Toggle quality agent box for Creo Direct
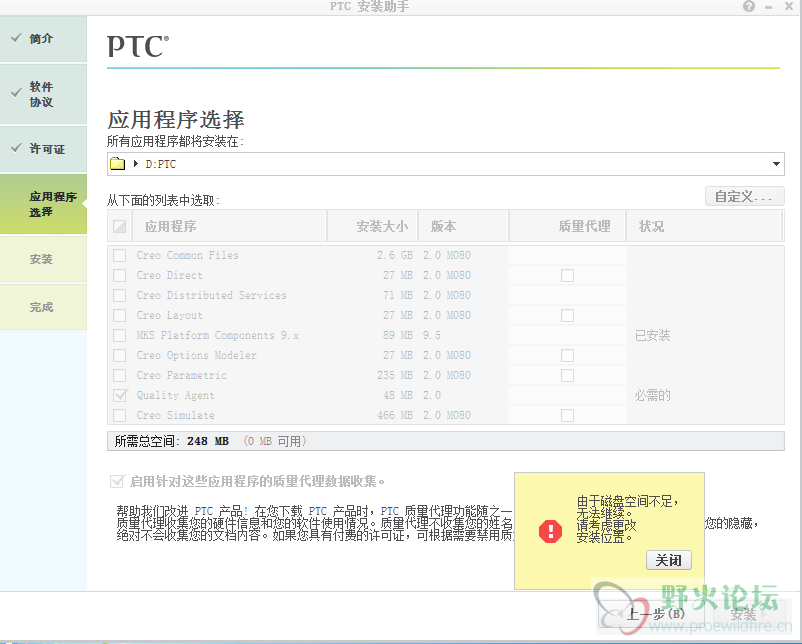Screen dimensions: 802x644 point(567,275)
